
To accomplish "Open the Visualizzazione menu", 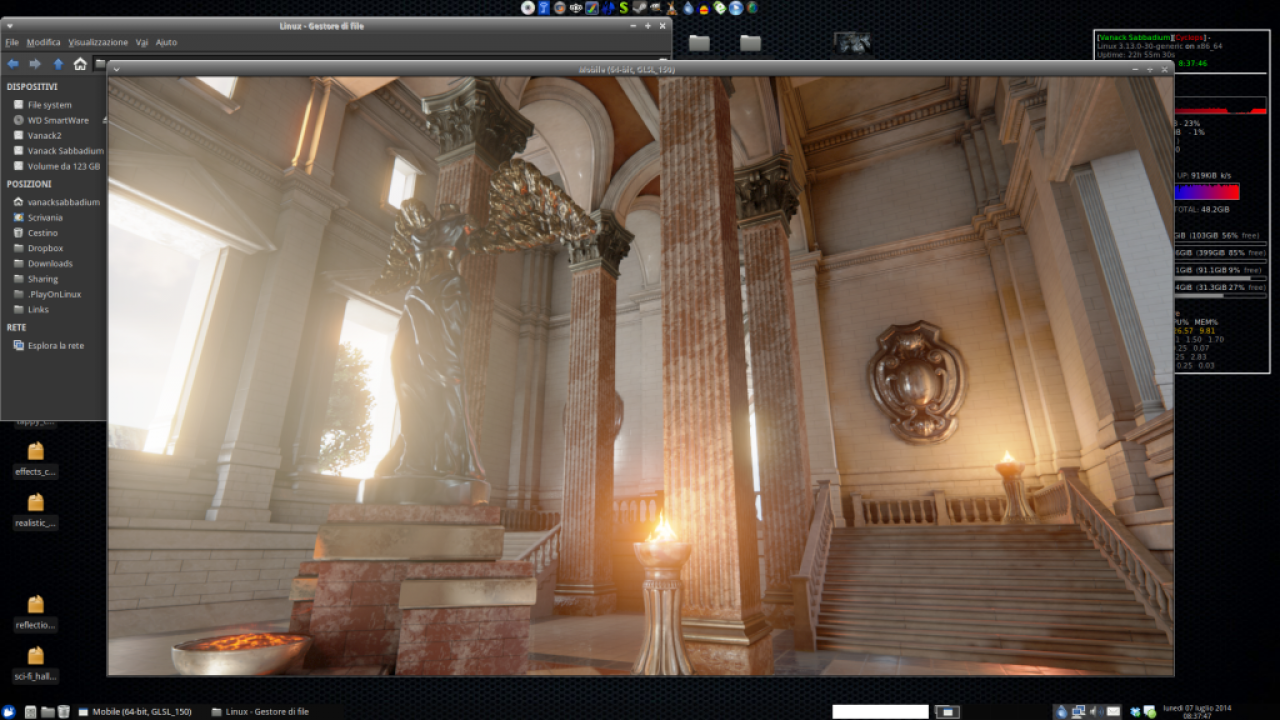I will [x=98, y=42].
